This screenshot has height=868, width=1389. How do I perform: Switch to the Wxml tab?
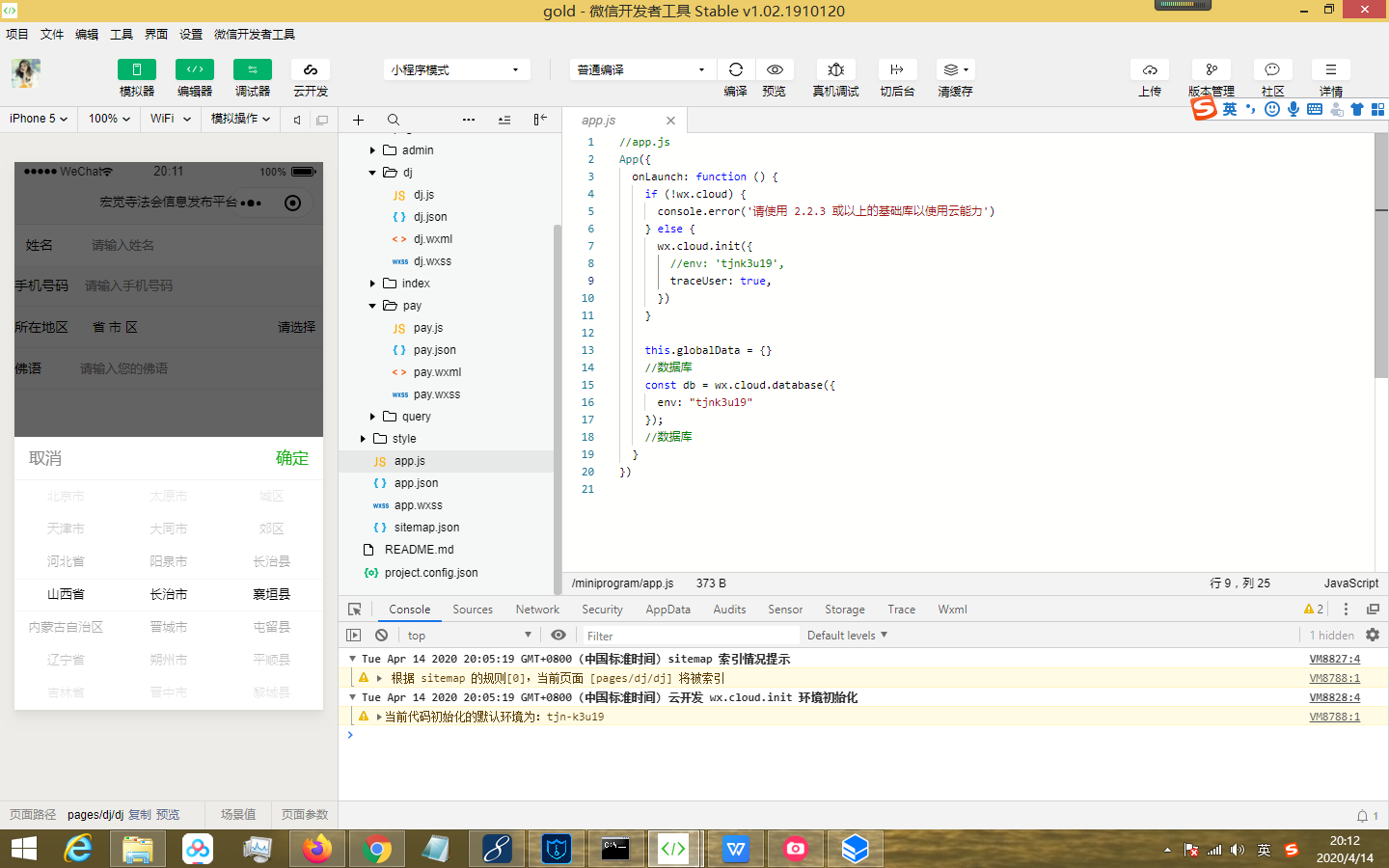click(x=952, y=610)
